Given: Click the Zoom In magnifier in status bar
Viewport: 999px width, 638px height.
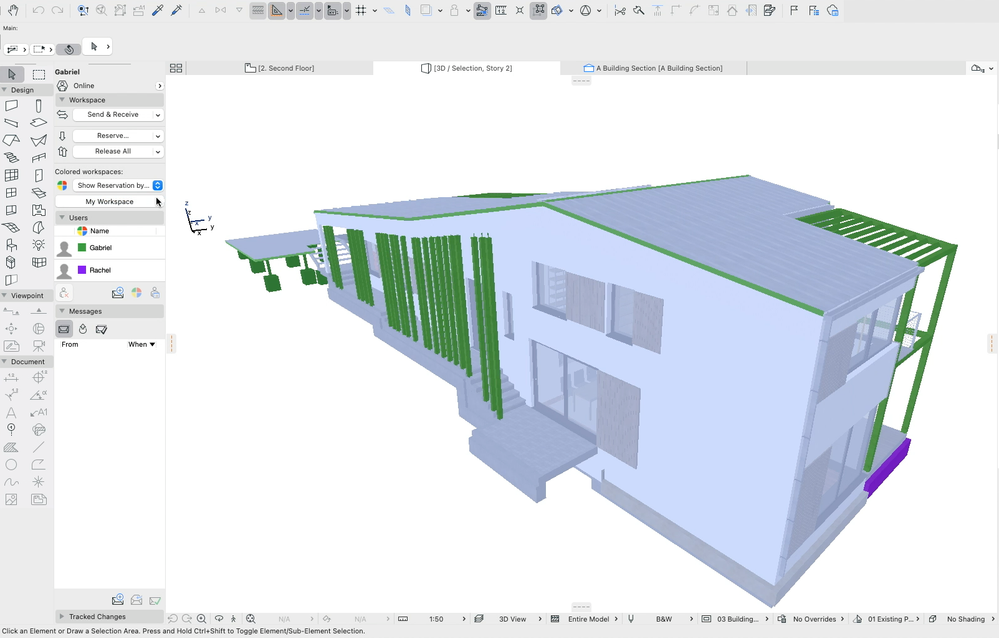Looking at the screenshot, I should [201, 618].
